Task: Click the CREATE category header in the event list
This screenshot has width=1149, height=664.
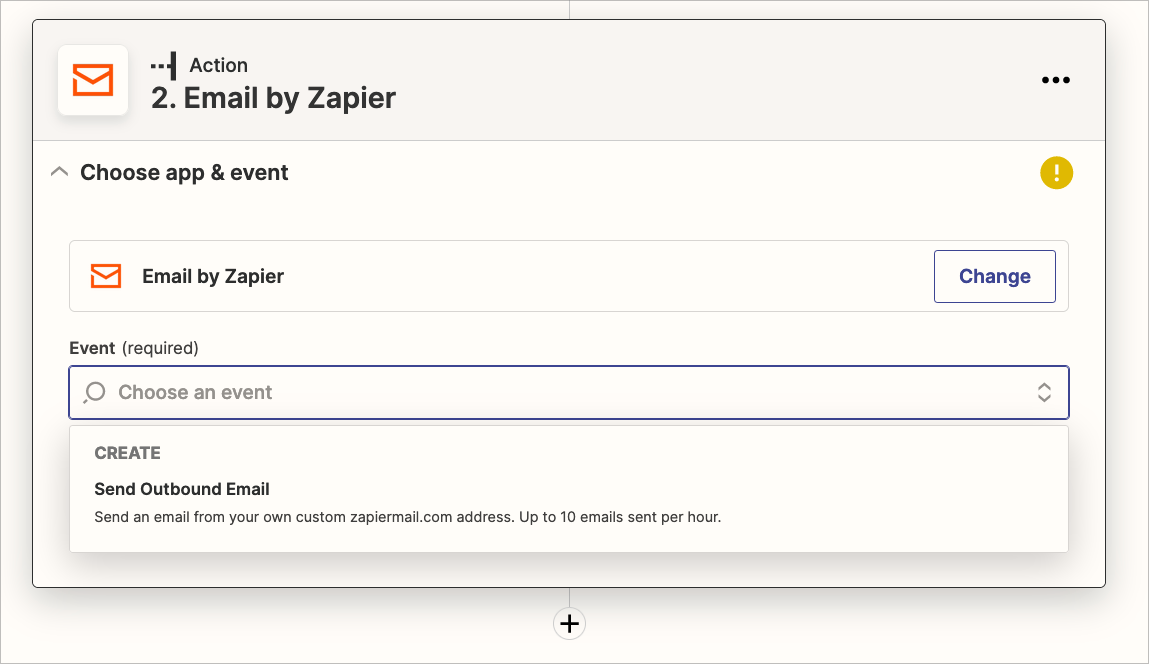Action: pos(127,453)
